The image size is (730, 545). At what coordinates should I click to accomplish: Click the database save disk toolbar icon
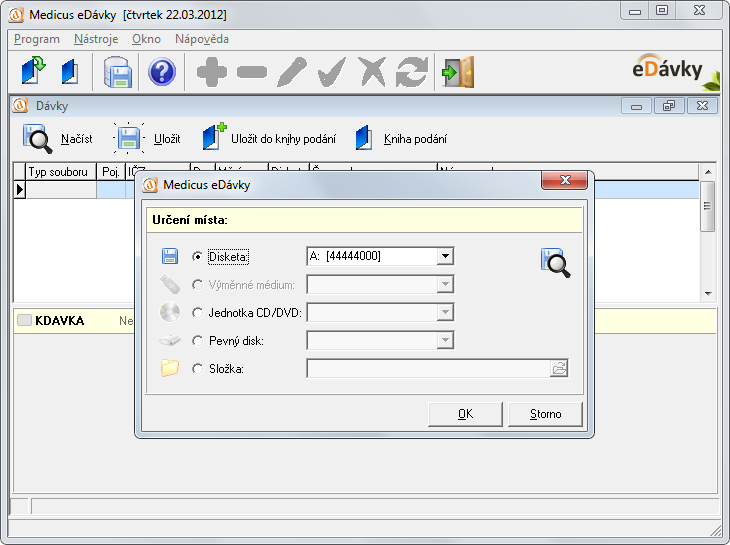117,72
